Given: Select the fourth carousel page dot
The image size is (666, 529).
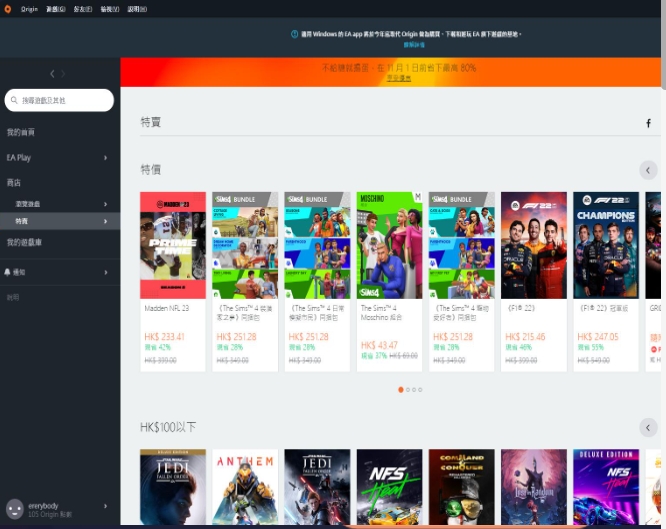Looking at the screenshot, I should pos(420,390).
